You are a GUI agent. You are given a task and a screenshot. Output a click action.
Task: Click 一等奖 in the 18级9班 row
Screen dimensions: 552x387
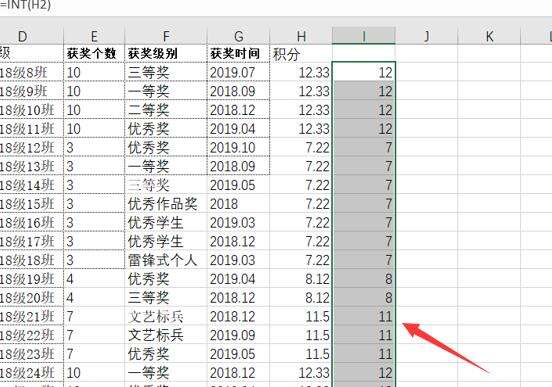[166, 91]
